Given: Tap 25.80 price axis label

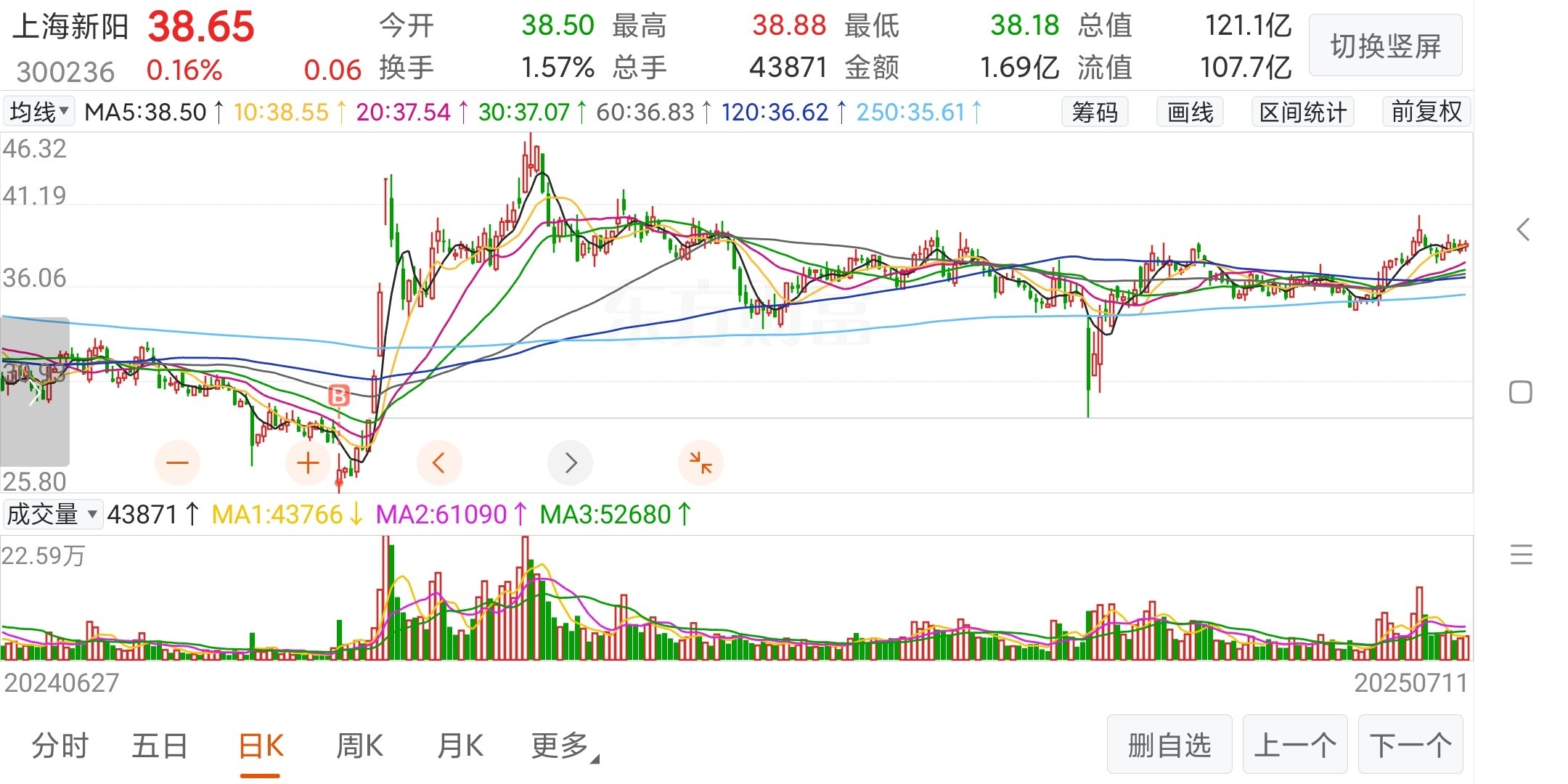Looking at the screenshot, I should pyautogui.click(x=34, y=481).
